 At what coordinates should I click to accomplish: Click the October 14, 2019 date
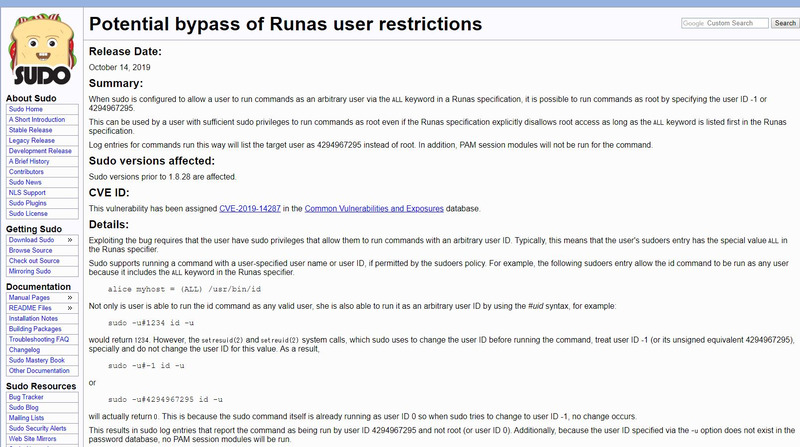(119, 67)
